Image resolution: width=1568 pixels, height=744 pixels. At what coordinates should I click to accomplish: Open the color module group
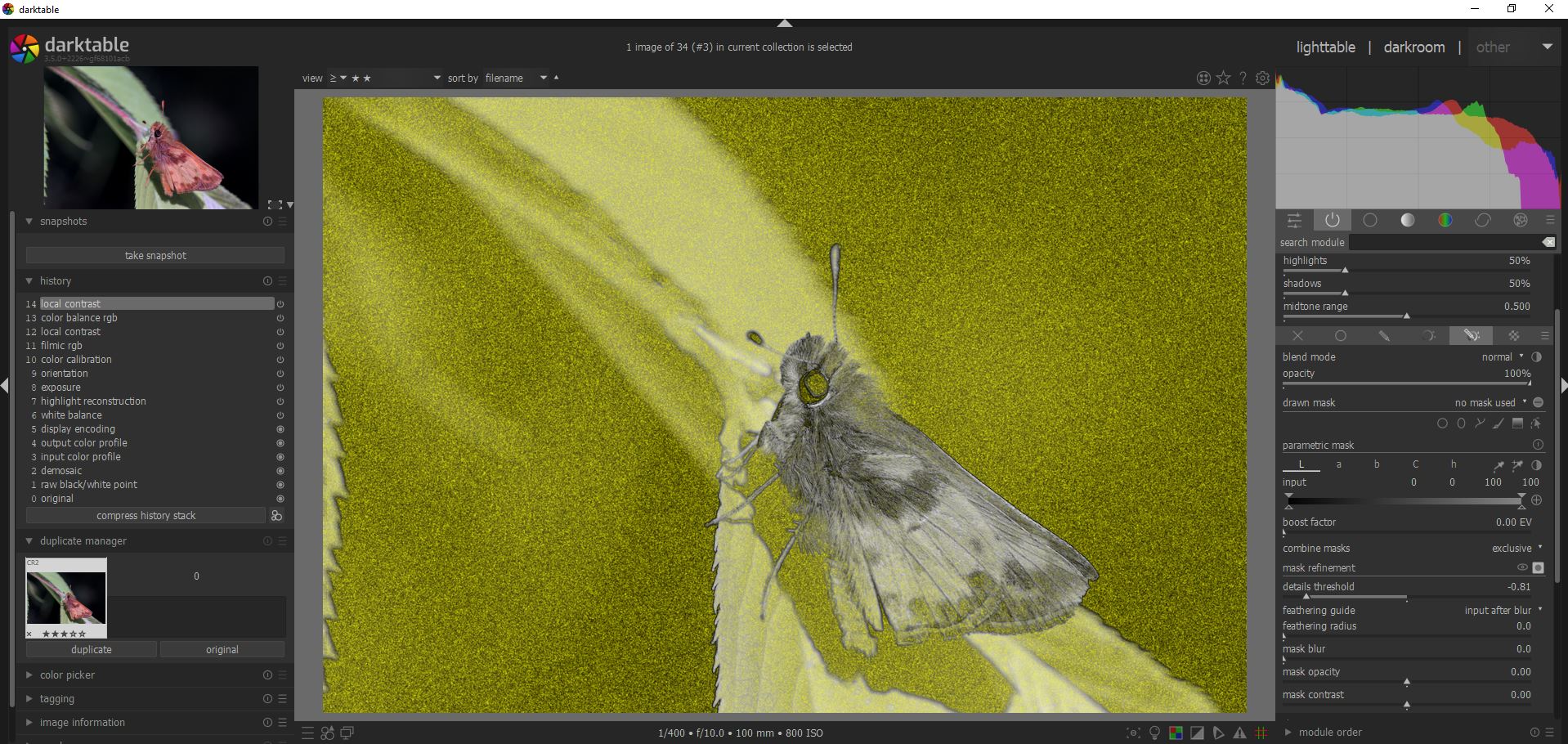click(x=1445, y=220)
